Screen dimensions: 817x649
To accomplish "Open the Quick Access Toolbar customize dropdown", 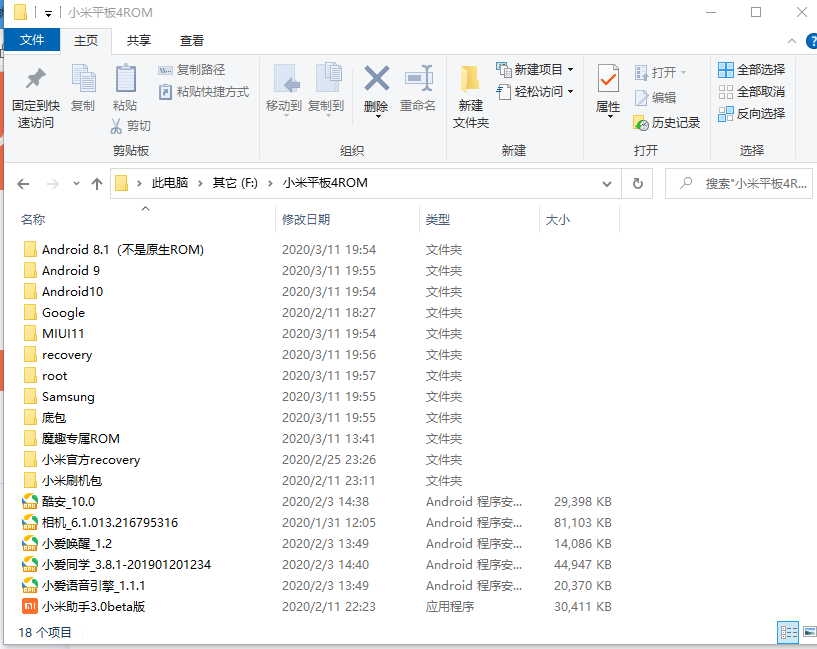I will (48, 13).
